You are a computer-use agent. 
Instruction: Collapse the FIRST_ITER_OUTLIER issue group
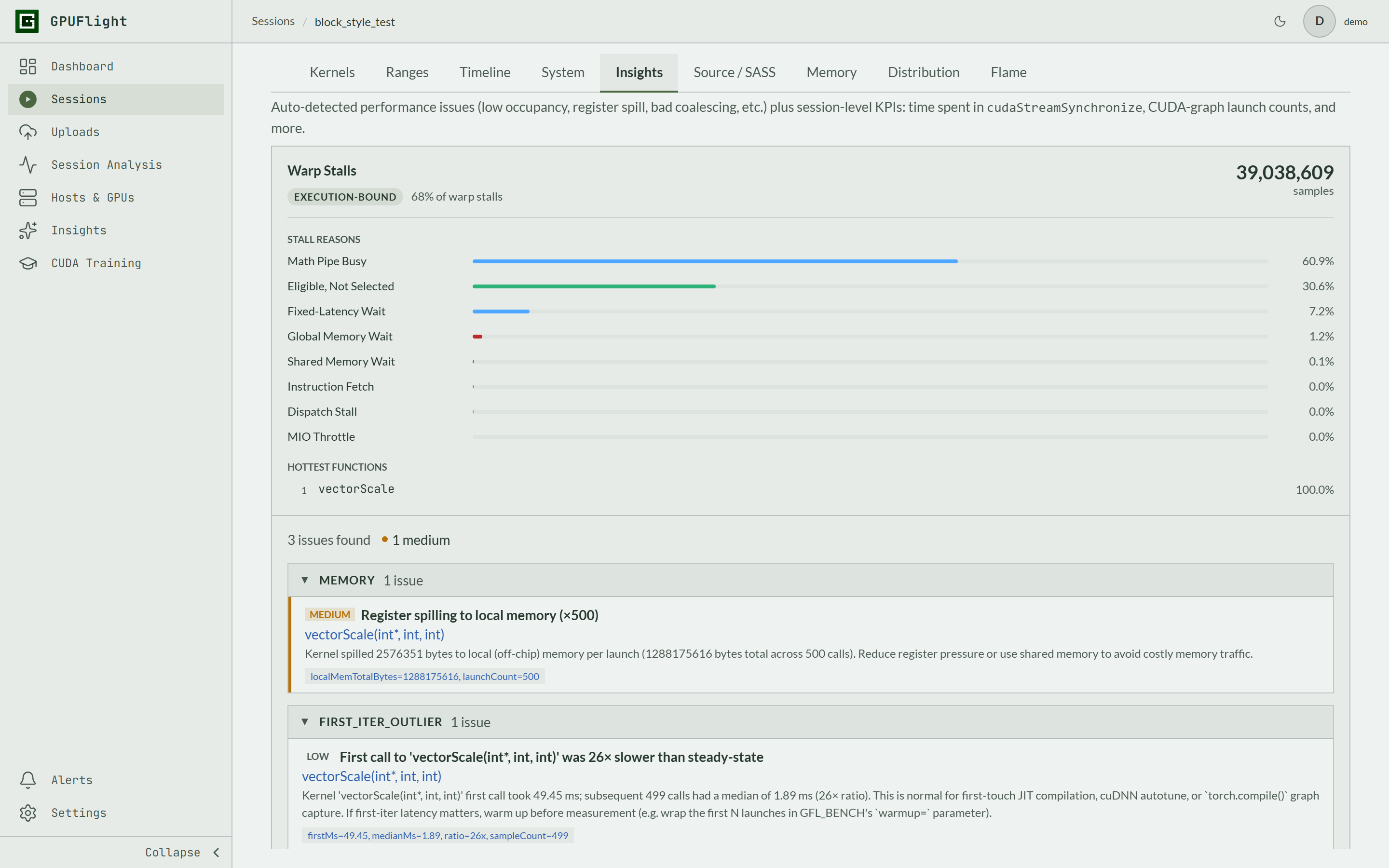[305, 721]
